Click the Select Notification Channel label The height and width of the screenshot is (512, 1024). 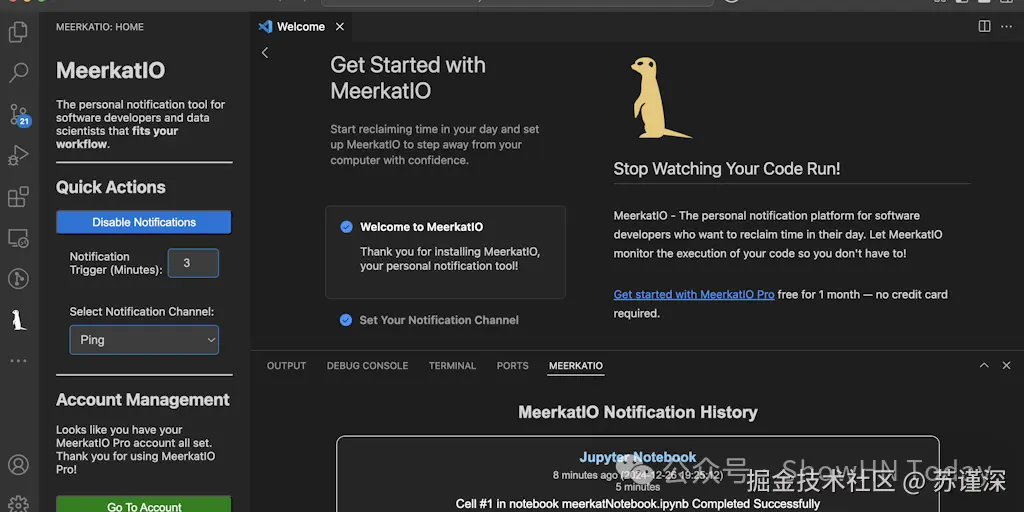[142, 312]
